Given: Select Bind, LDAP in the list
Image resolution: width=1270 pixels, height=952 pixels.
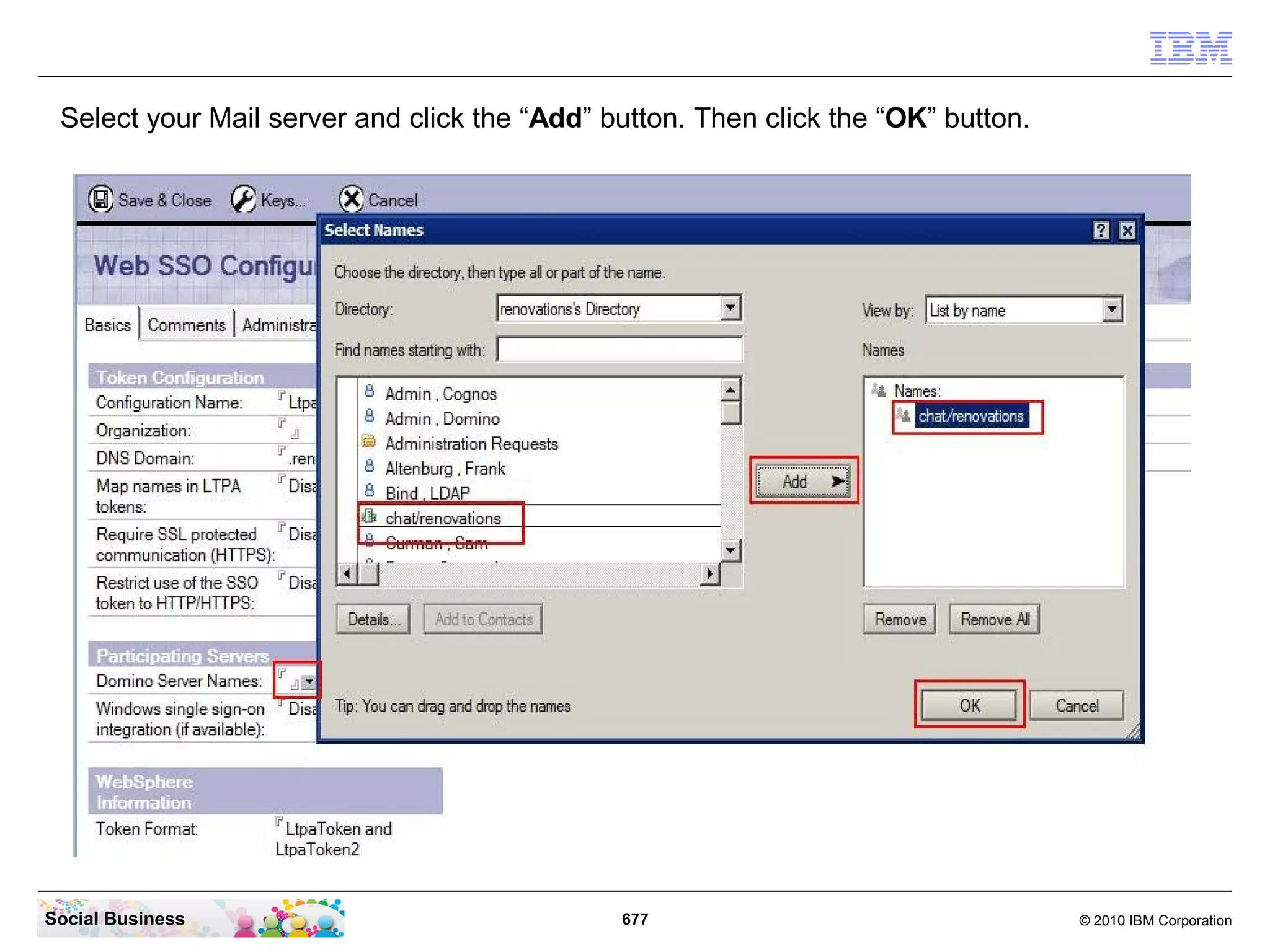Looking at the screenshot, I should [427, 493].
